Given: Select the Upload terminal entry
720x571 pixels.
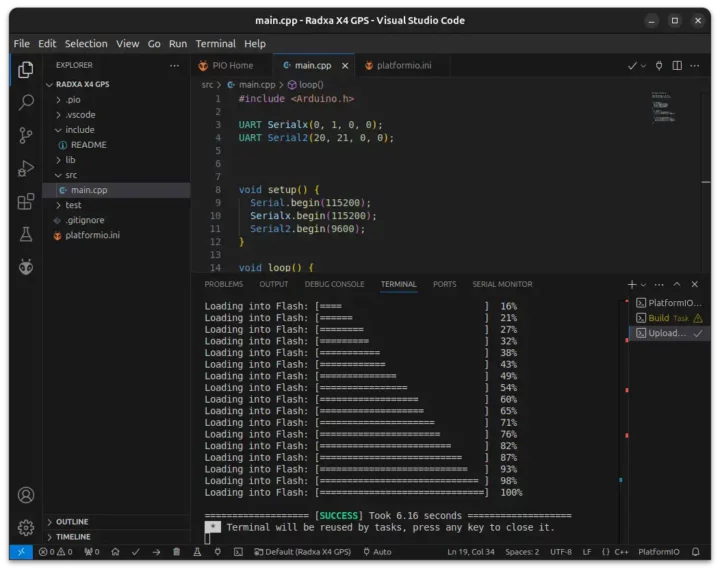Looking at the screenshot, I should coord(669,333).
